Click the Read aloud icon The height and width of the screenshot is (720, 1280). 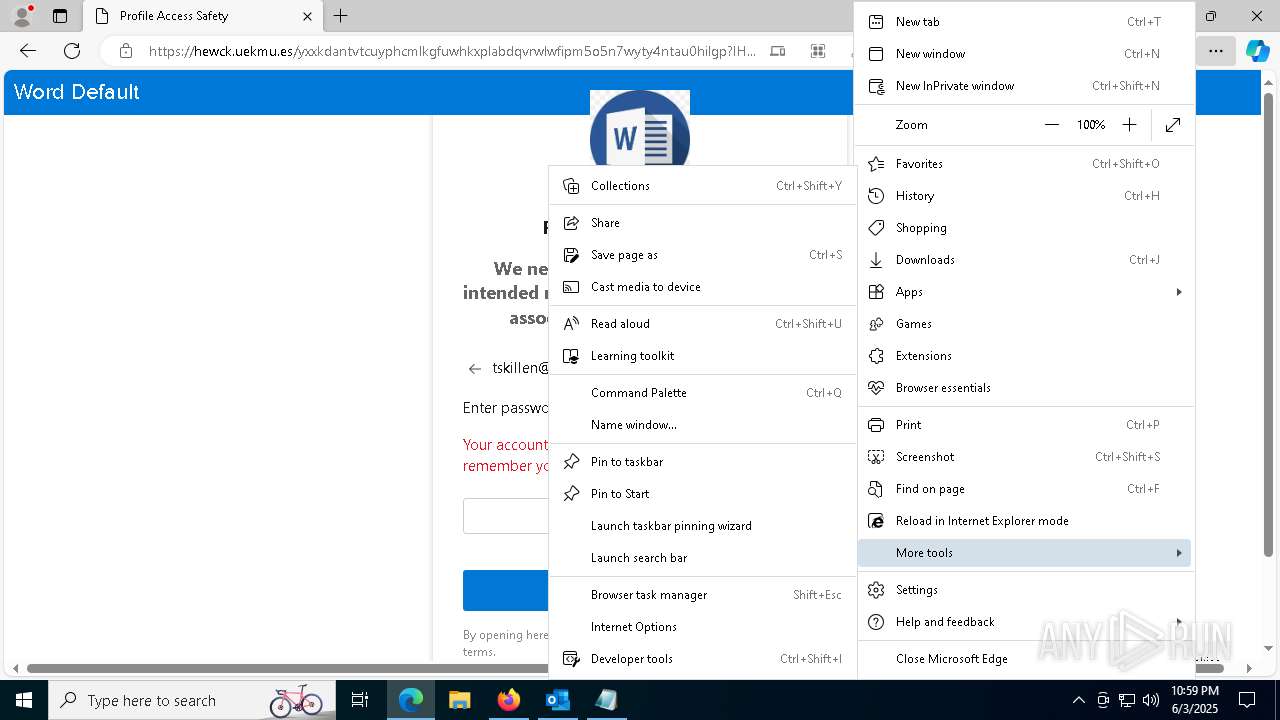[571, 324]
